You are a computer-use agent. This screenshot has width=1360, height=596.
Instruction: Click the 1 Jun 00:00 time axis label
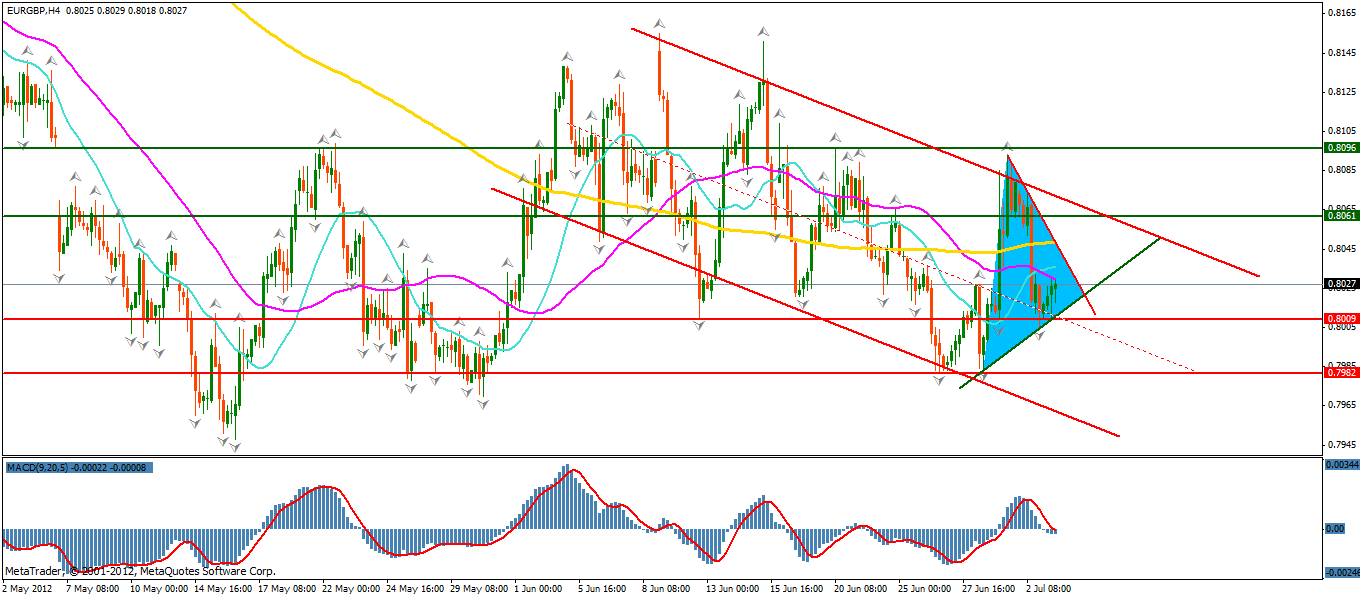(x=538, y=588)
